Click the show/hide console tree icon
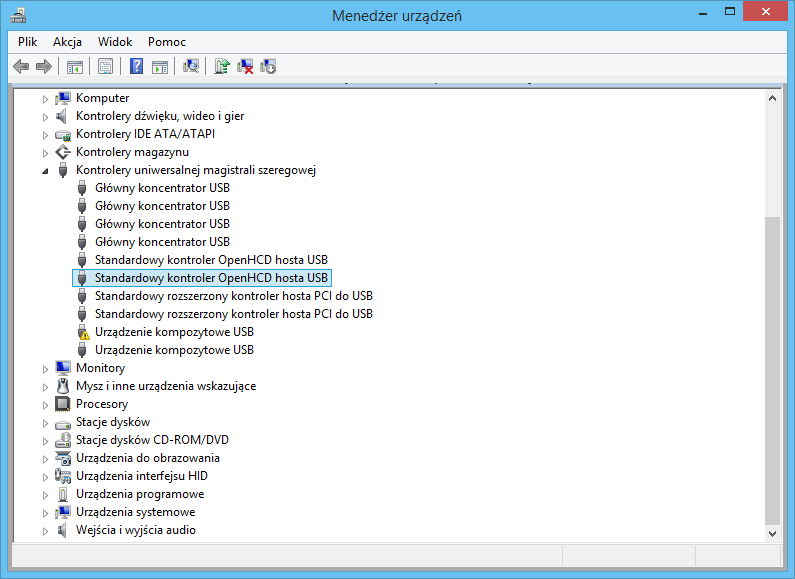Screen dimensions: 795x579 (74, 67)
